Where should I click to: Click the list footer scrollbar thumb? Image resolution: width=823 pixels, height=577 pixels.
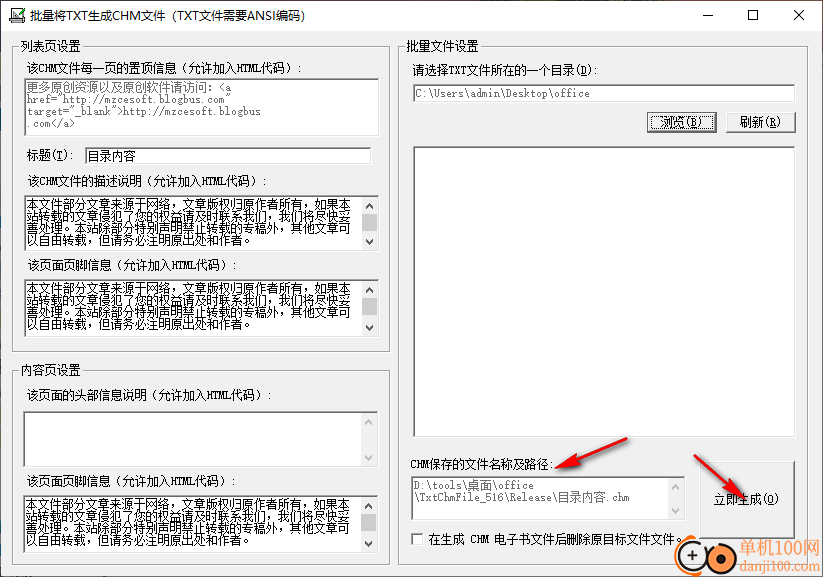click(x=370, y=307)
